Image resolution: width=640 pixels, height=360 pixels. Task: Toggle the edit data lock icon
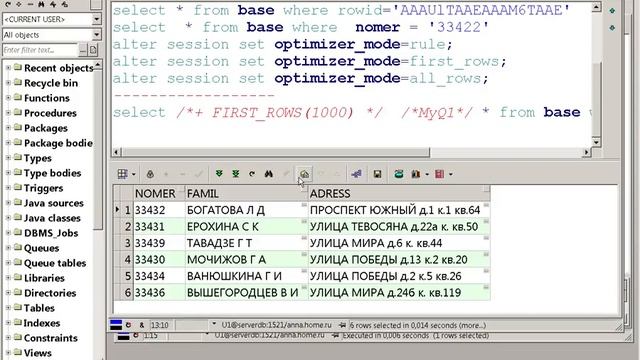point(150,174)
